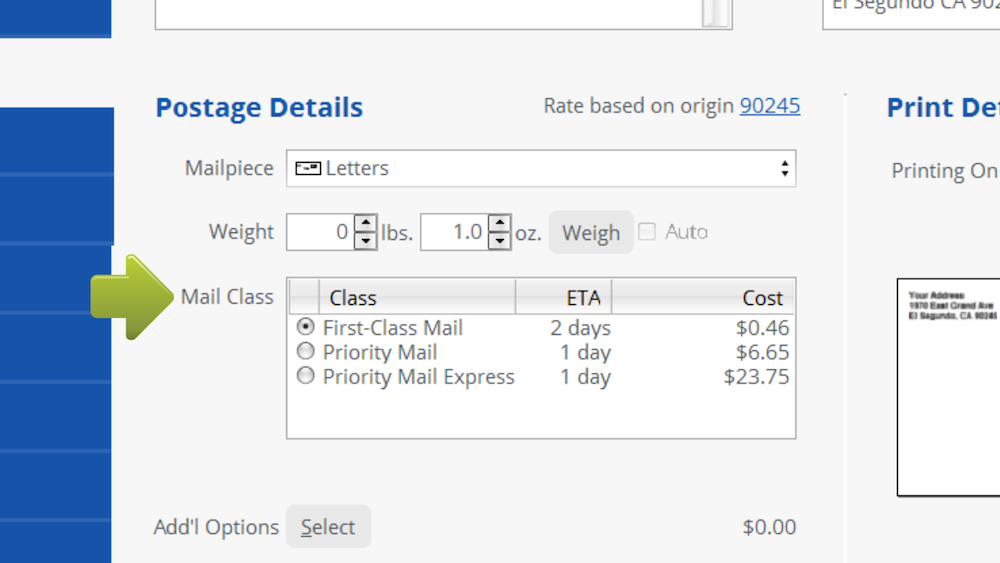Increase ounces with the up arrow
This screenshot has height=563, width=1000.
point(500,224)
